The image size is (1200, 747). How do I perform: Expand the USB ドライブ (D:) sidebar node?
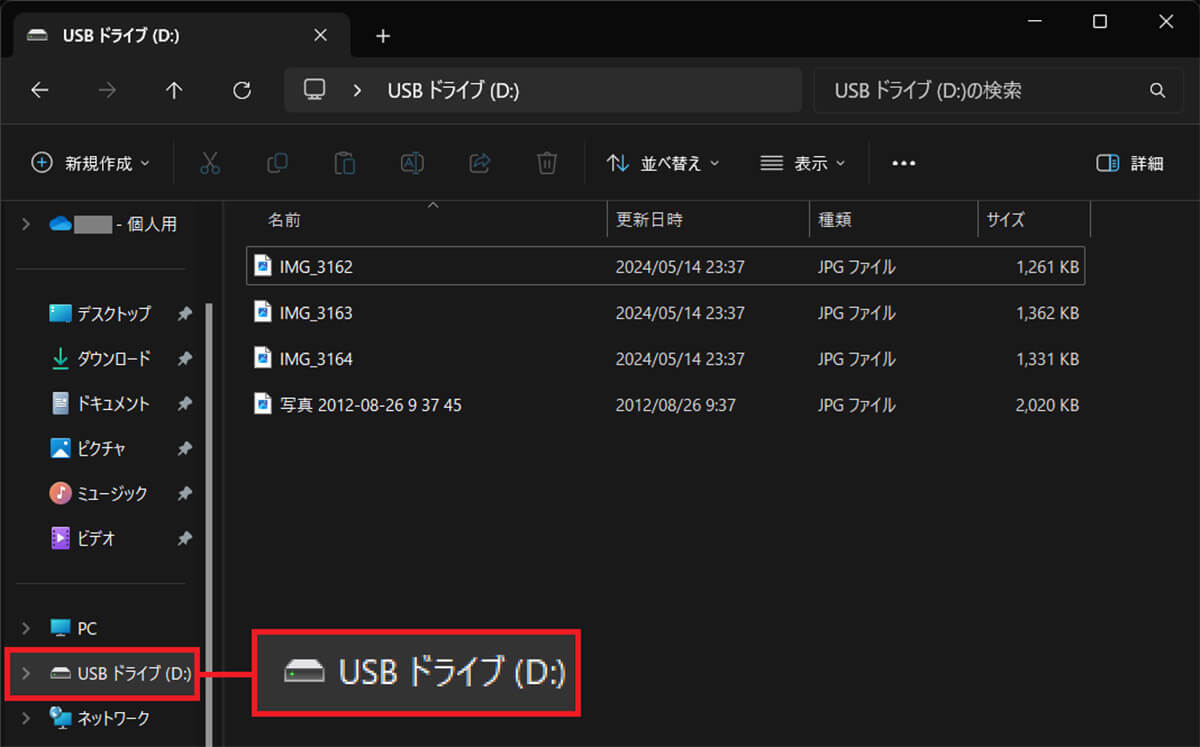pos(26,673)
